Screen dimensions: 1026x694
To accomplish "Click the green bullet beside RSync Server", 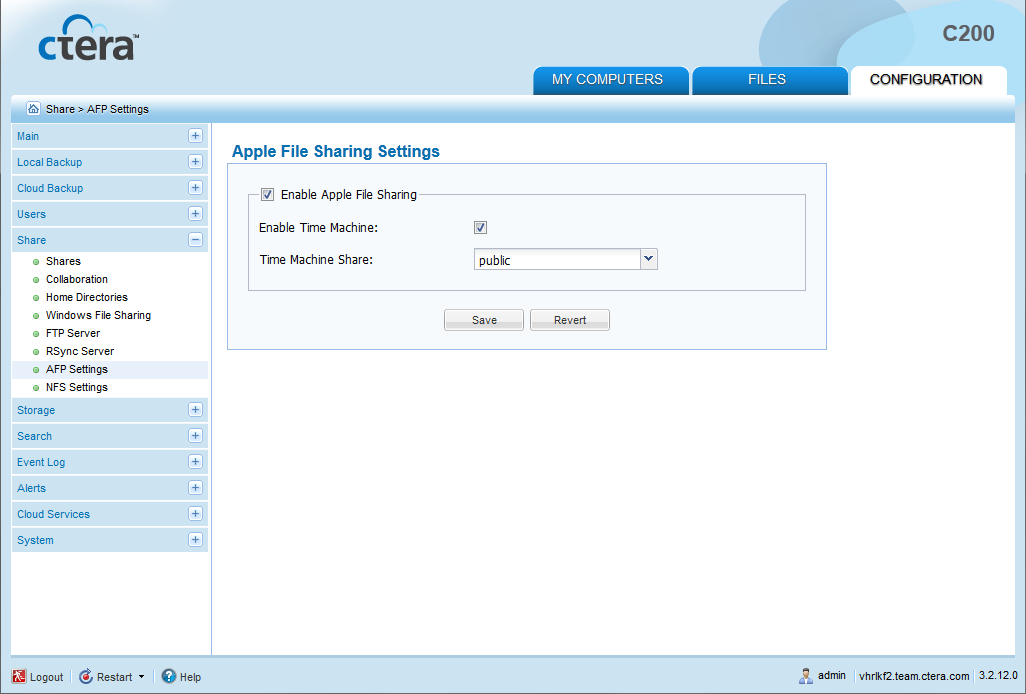I will coord(36,352).
